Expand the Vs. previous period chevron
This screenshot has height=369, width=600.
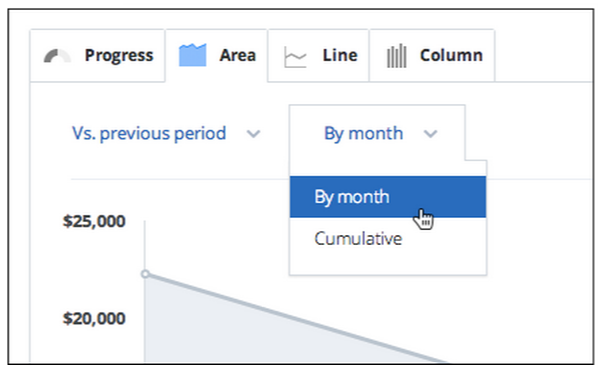point(253,134)
